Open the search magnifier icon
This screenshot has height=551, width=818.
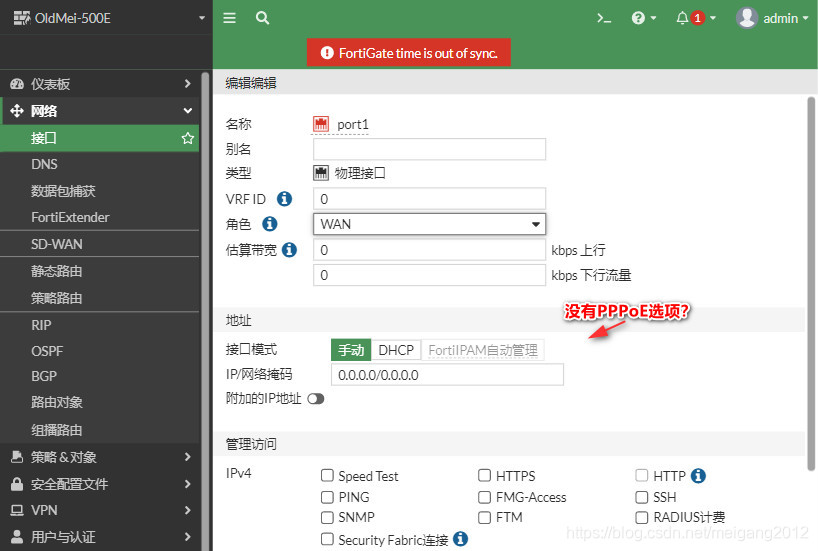(262, 18)
